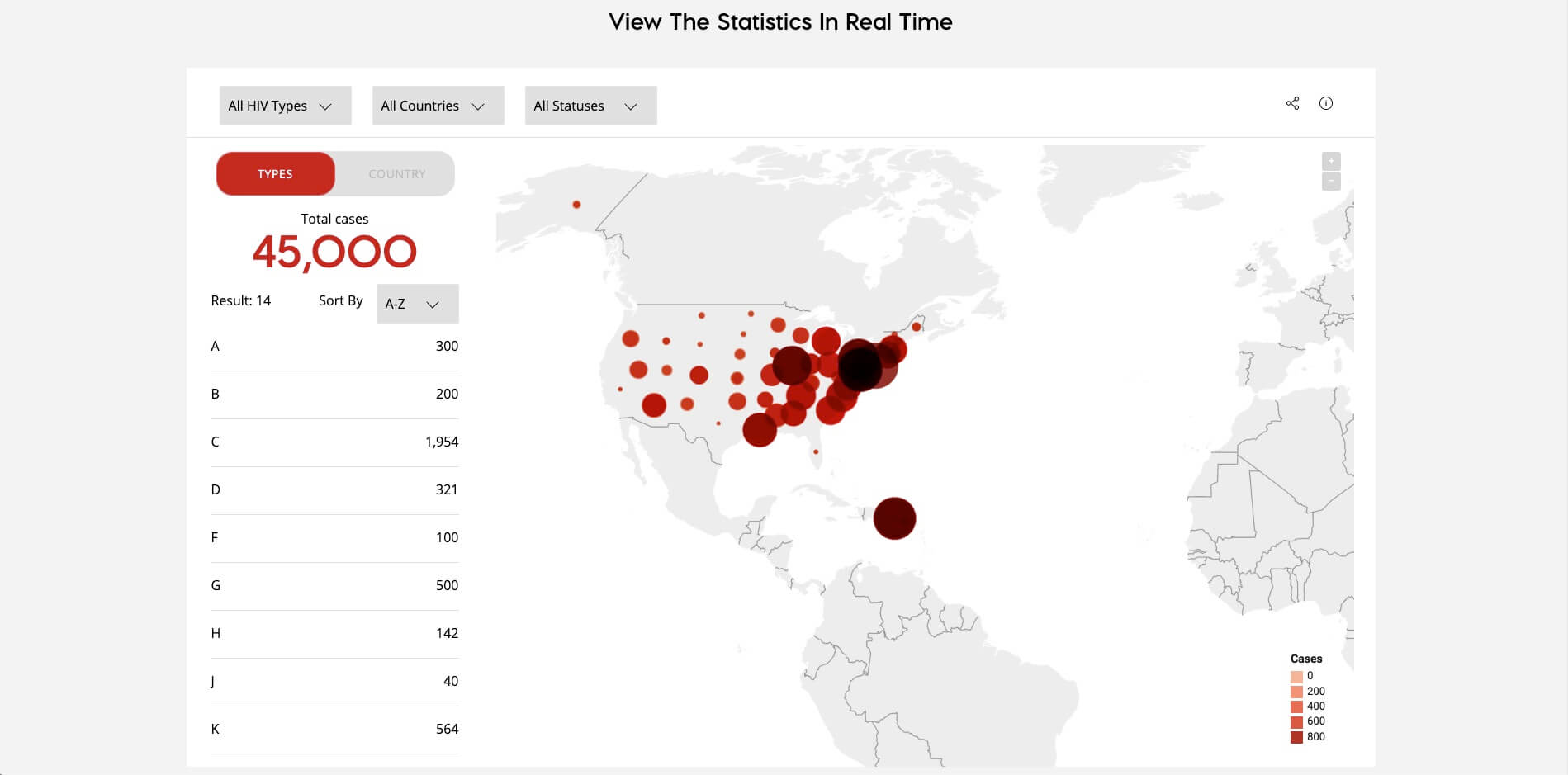Screen dimensions: 1568x775
Task: Click the dark bubble near Texas coast
Action: click(x=759, y=430)
